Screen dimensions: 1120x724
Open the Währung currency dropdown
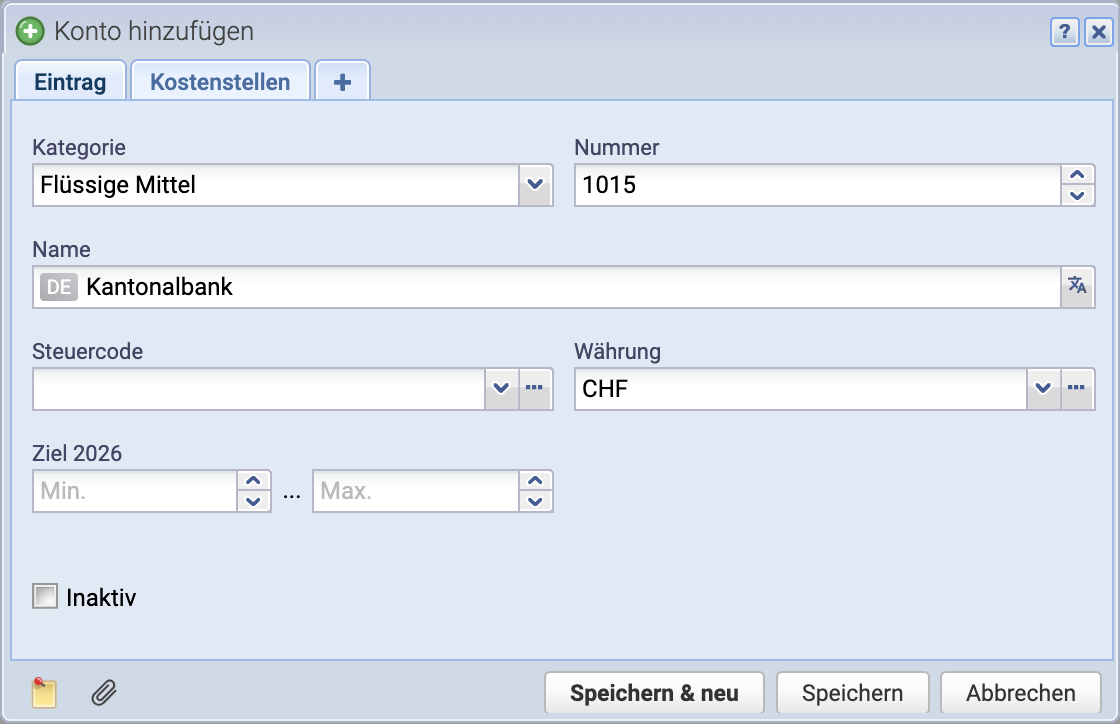tap(1044, 389)
